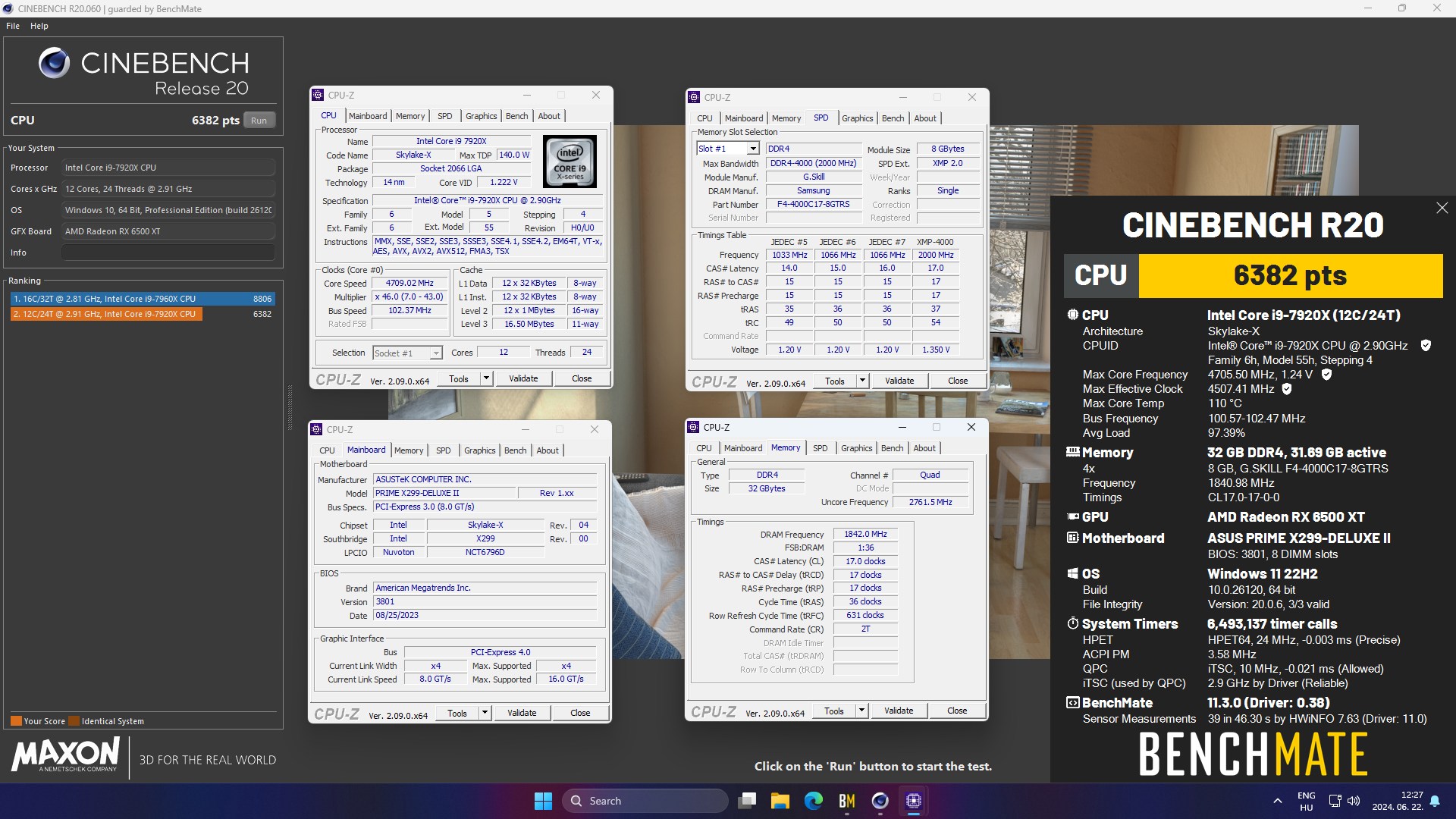
Task: Switch to Cinebench via its taskbar icon
Action: [x=880, y=801]
